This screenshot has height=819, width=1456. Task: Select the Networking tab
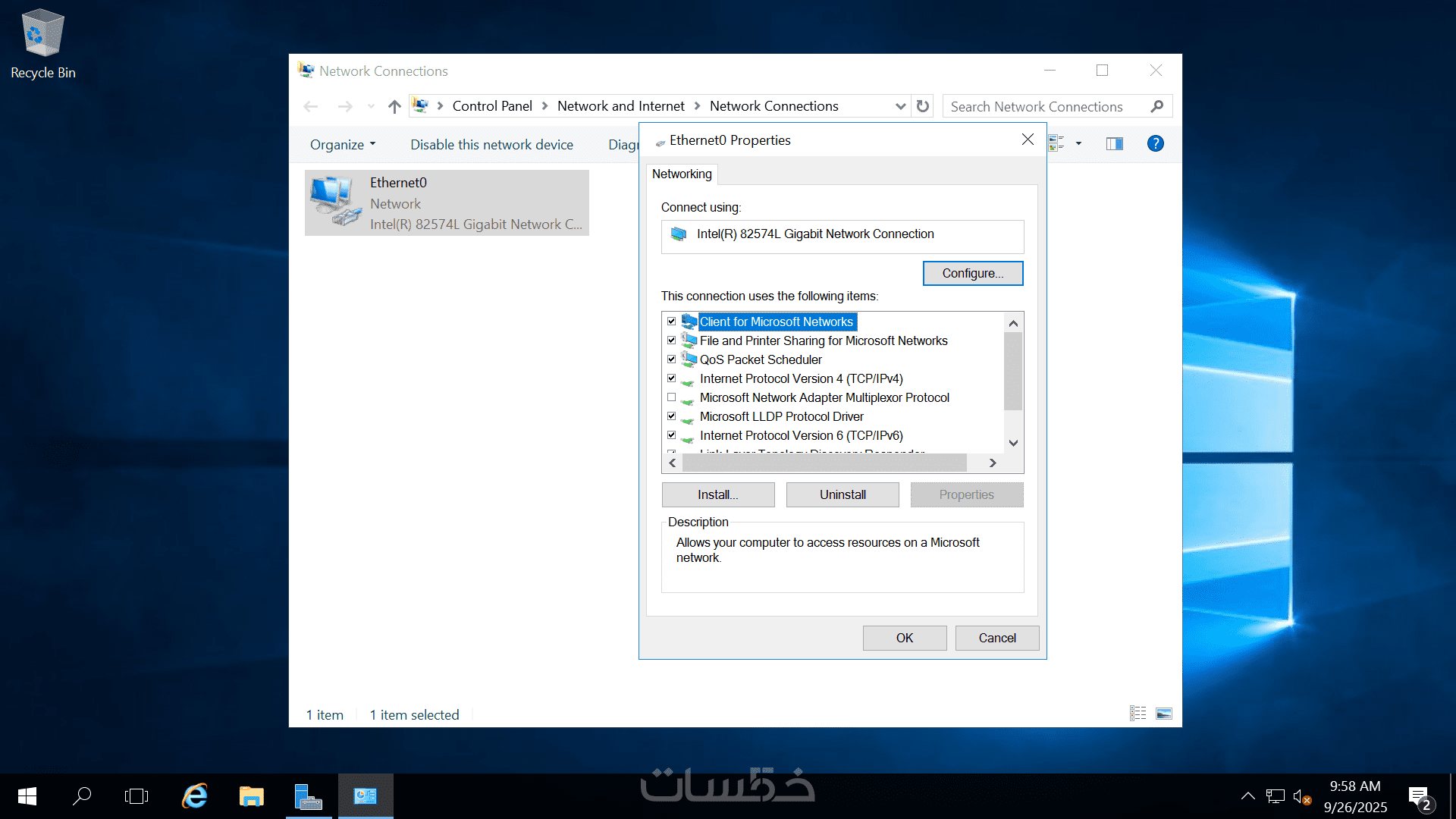(x=682, y=174)
